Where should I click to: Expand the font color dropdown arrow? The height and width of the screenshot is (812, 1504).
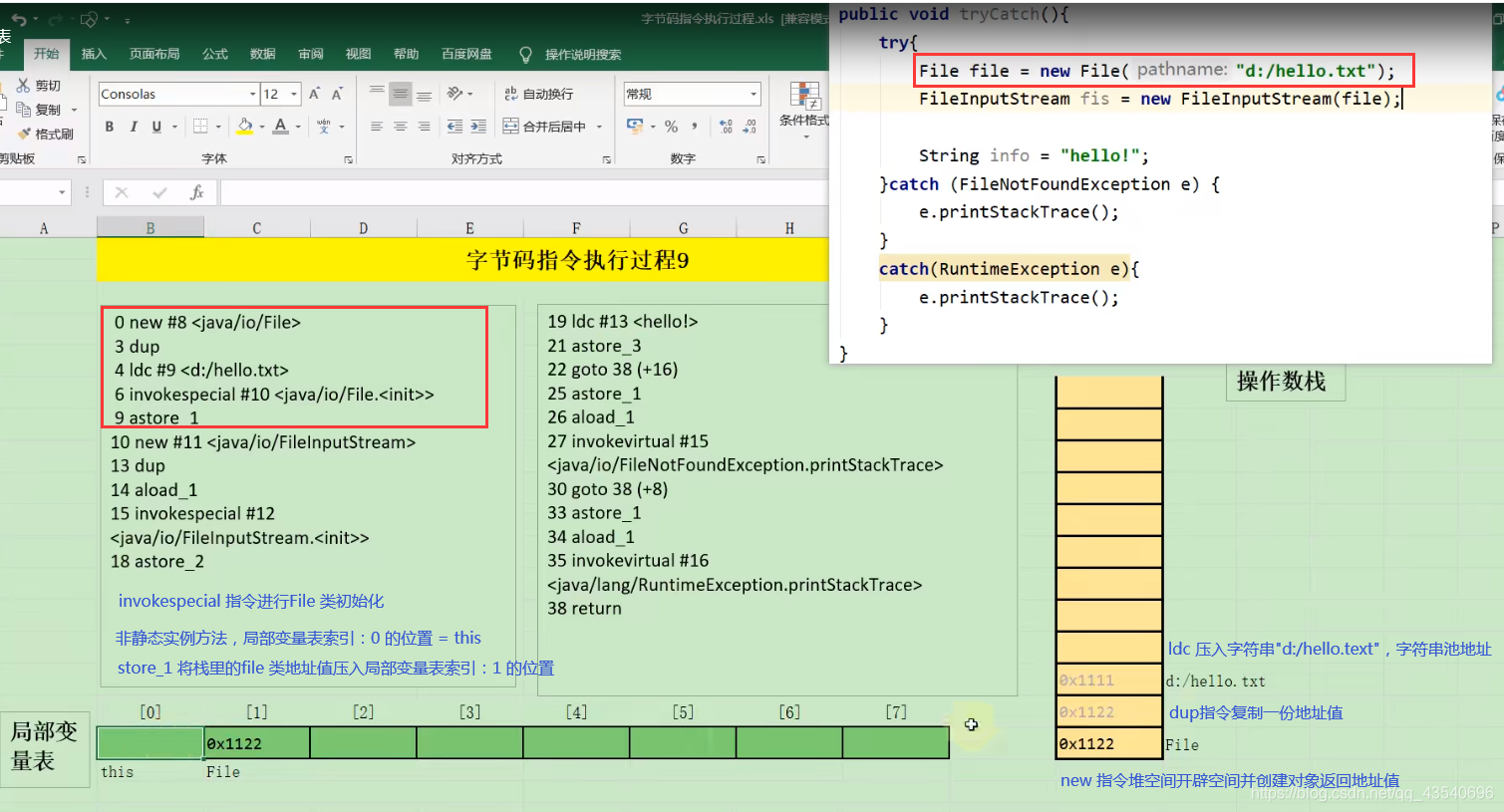298,127
